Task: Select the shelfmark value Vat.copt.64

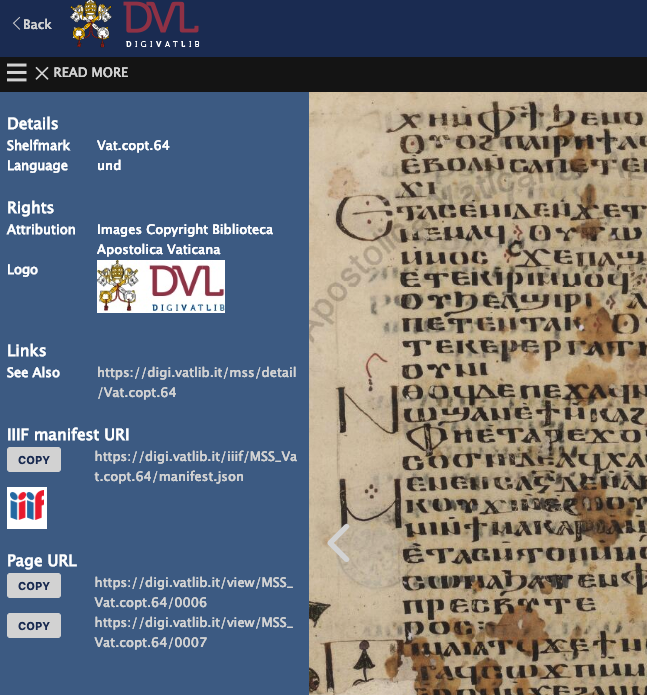Action: click(133, 145)
